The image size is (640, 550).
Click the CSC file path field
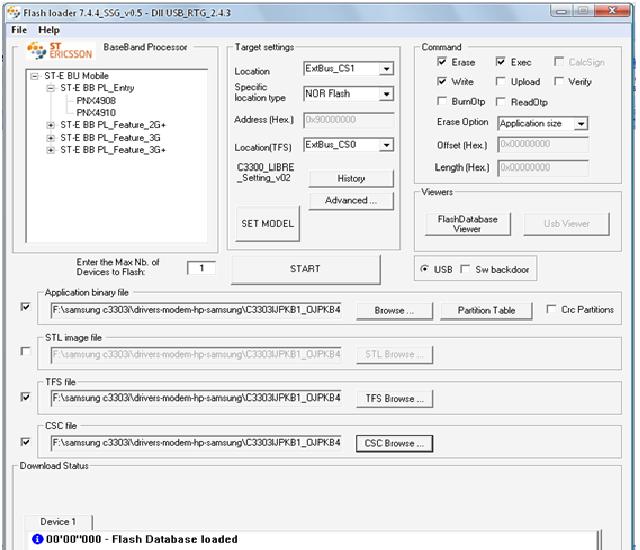[x=196, y=443]
